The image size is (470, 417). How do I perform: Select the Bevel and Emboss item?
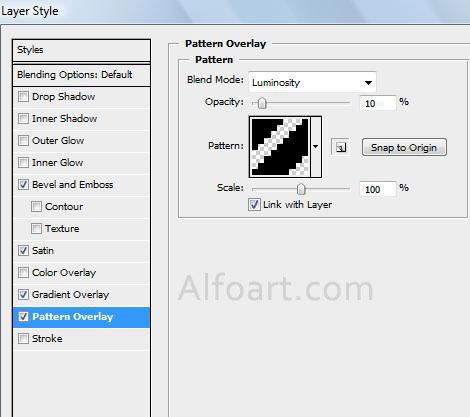point(81,184)
